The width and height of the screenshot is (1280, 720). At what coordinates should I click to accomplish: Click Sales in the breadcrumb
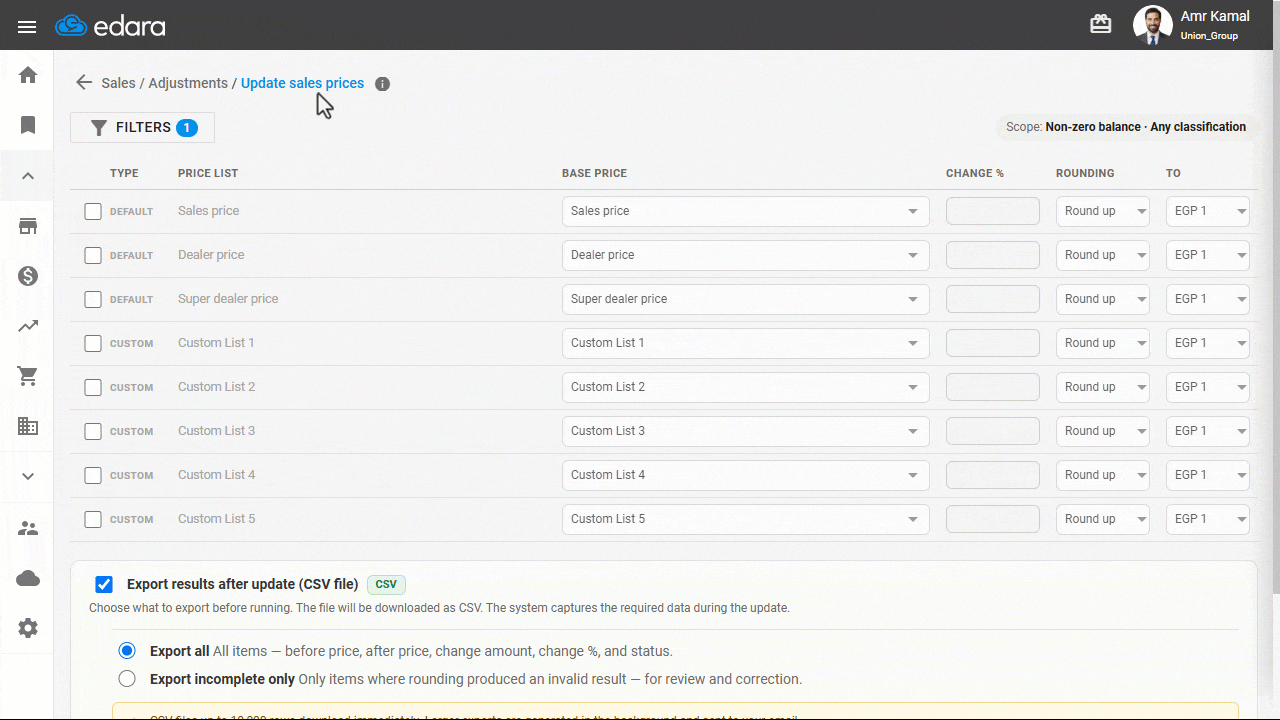pyautogui.click(x=118, y=83)
